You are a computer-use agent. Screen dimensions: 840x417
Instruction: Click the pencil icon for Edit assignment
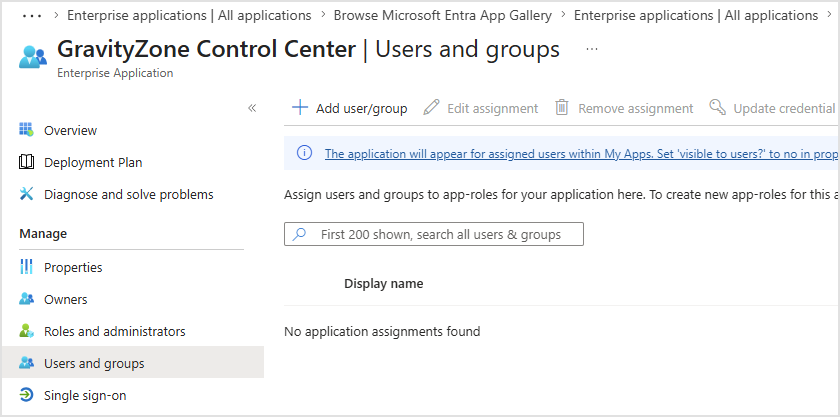[431, 108]
